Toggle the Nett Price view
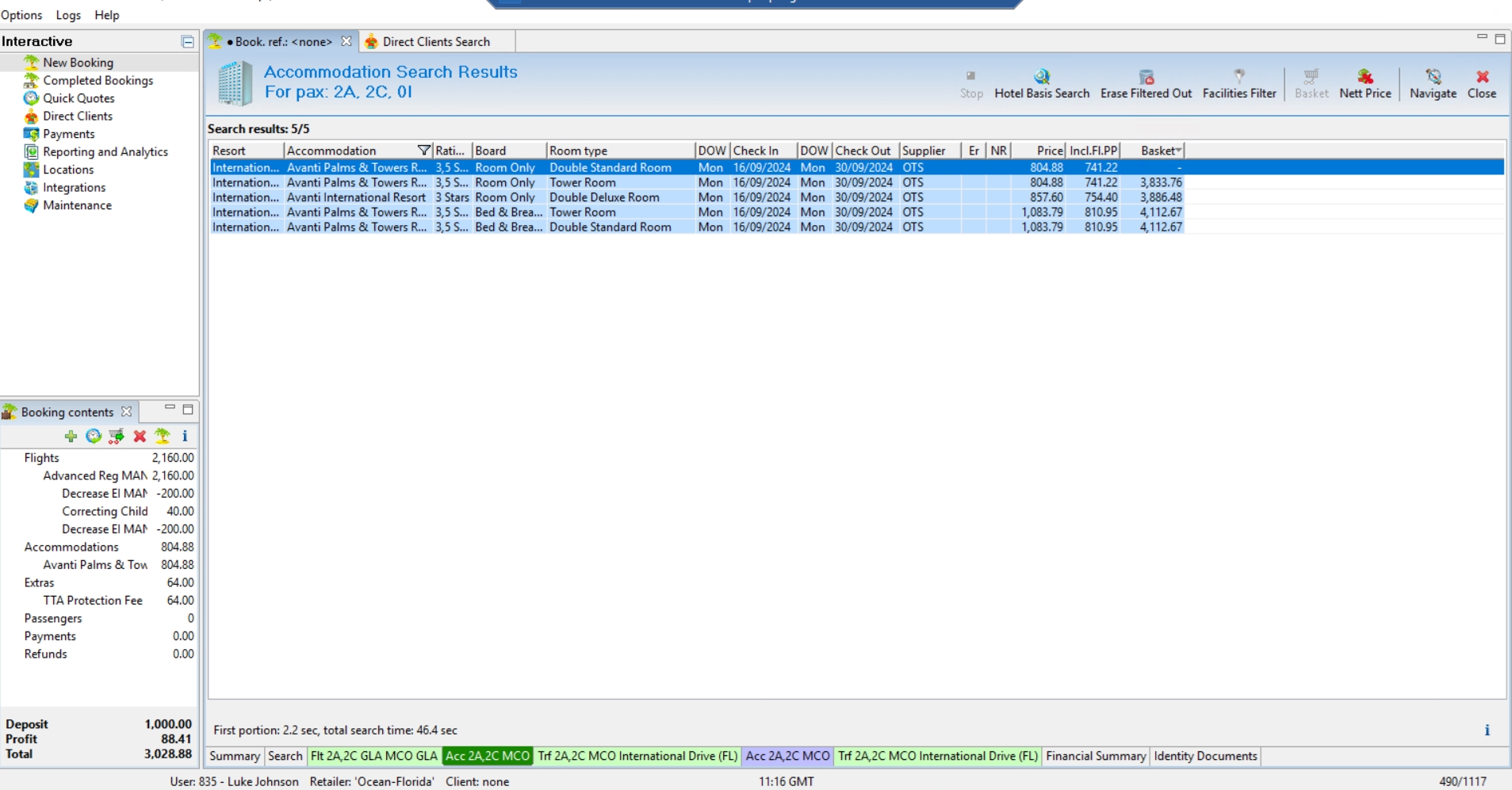This screenshot has width=1512, height=790. [x=1365, y=83]
